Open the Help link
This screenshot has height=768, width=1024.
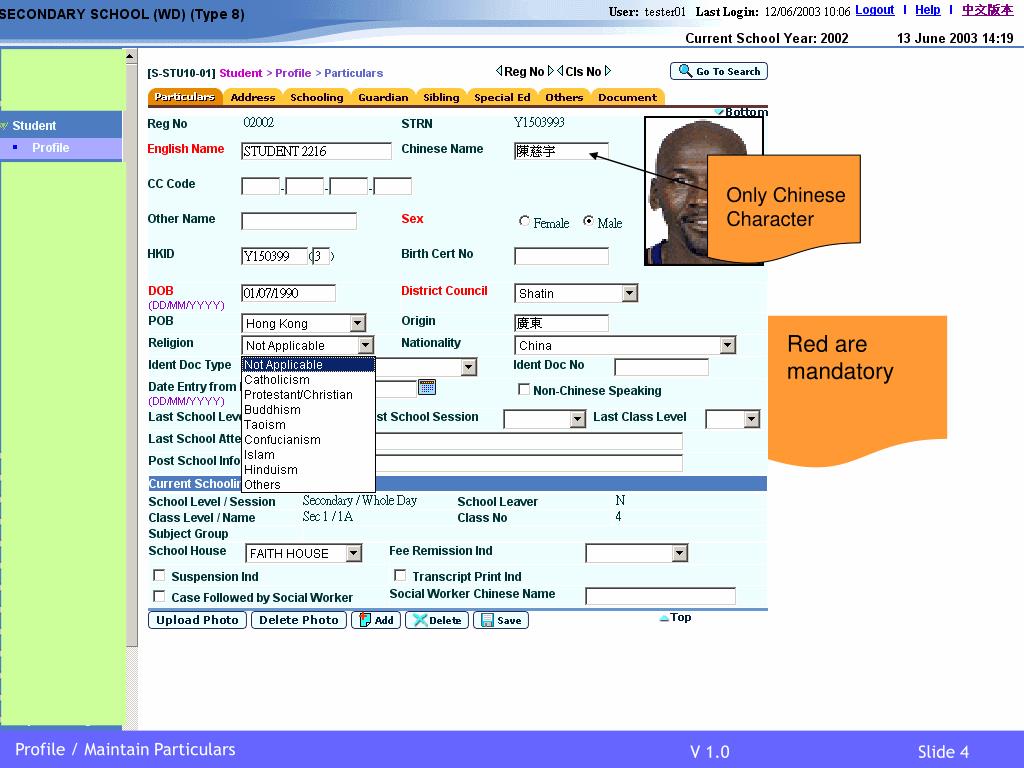pos(927,10)
